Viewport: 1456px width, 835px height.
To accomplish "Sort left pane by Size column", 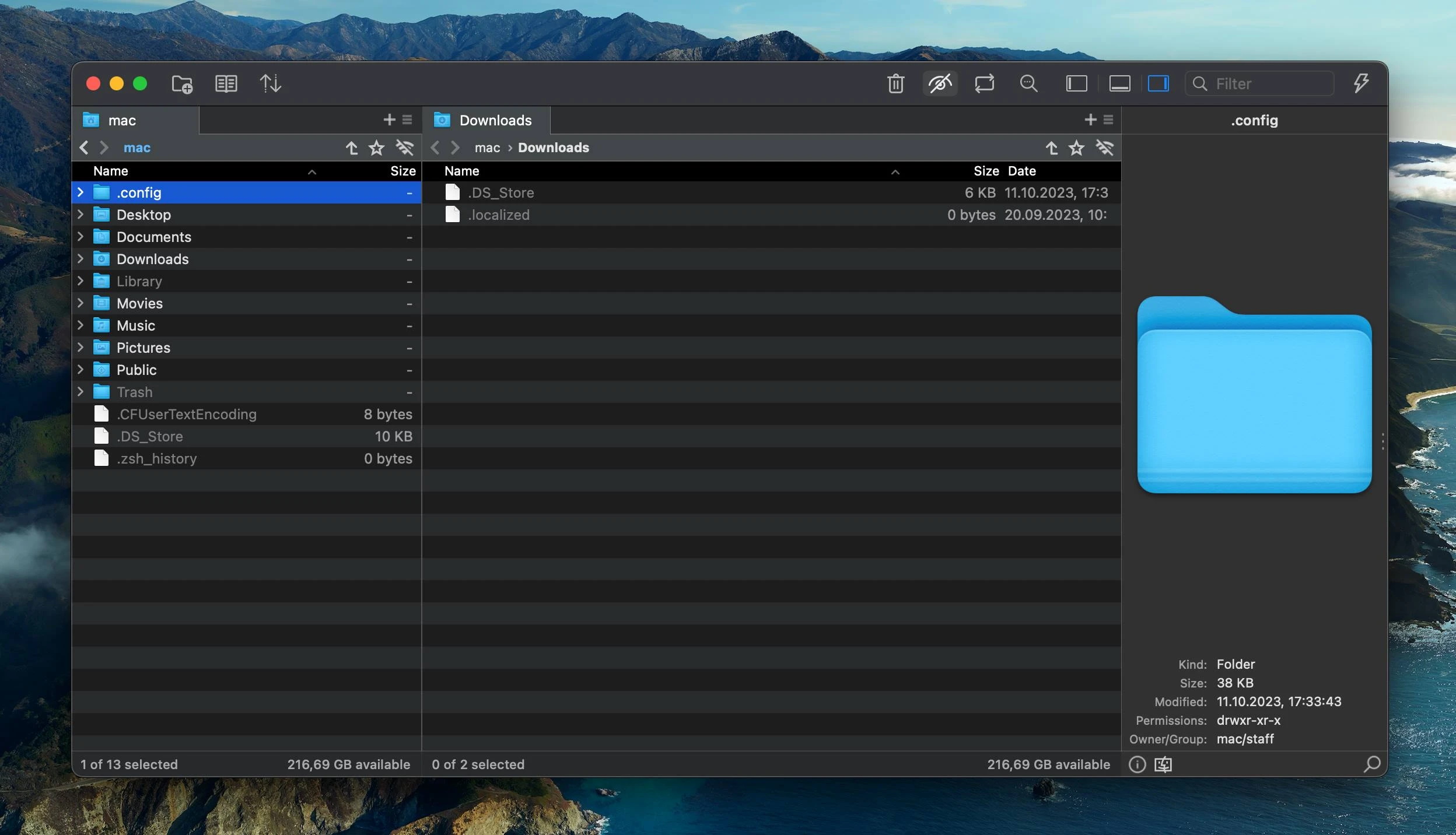I will pyautogui.click(x=402, y=171).
